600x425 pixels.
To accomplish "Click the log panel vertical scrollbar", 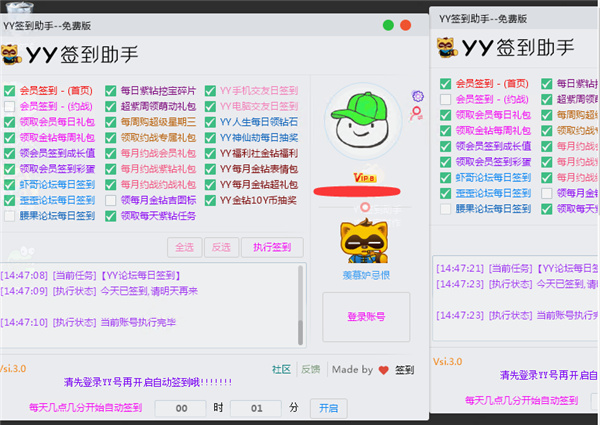I will tap(300, 306).
